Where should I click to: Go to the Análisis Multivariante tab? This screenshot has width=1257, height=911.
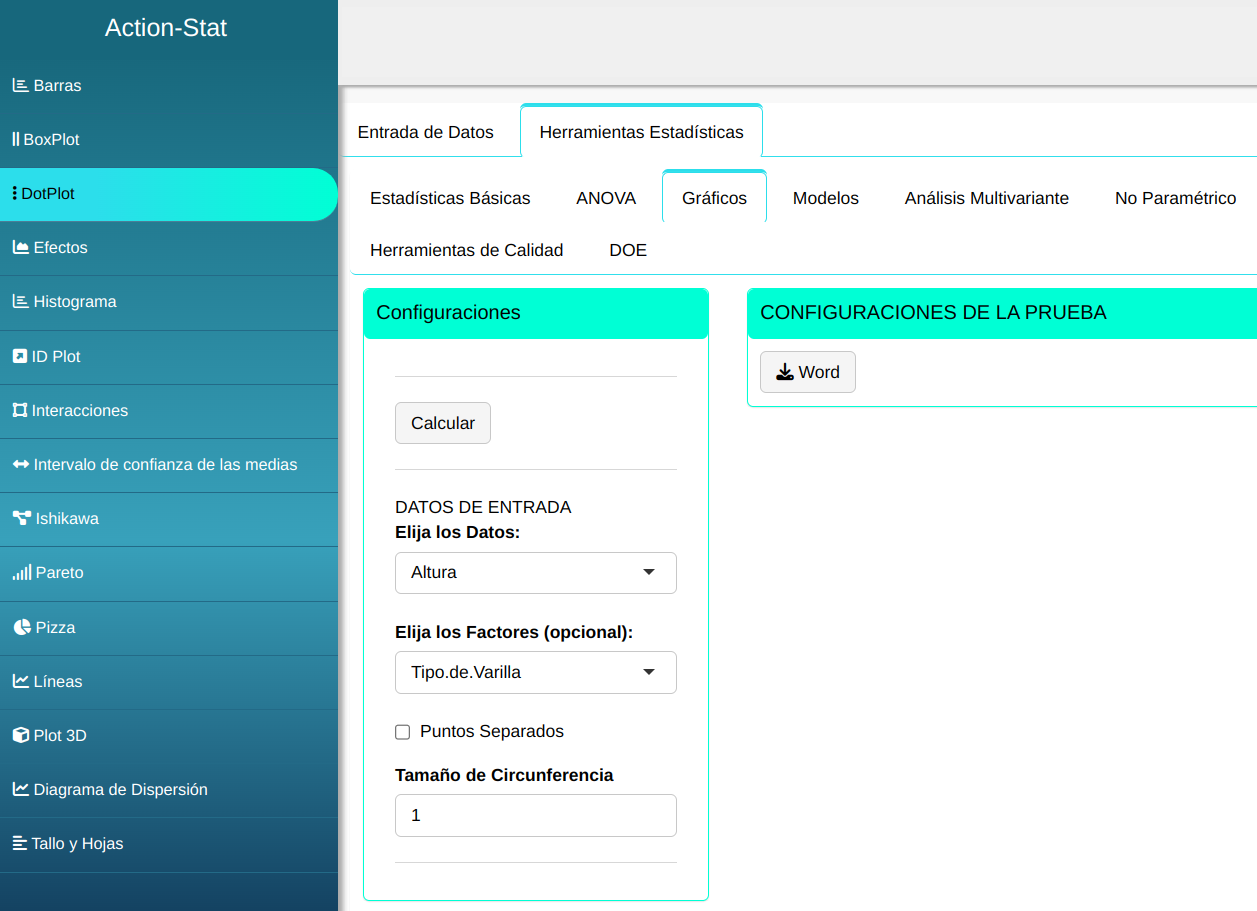986,198
